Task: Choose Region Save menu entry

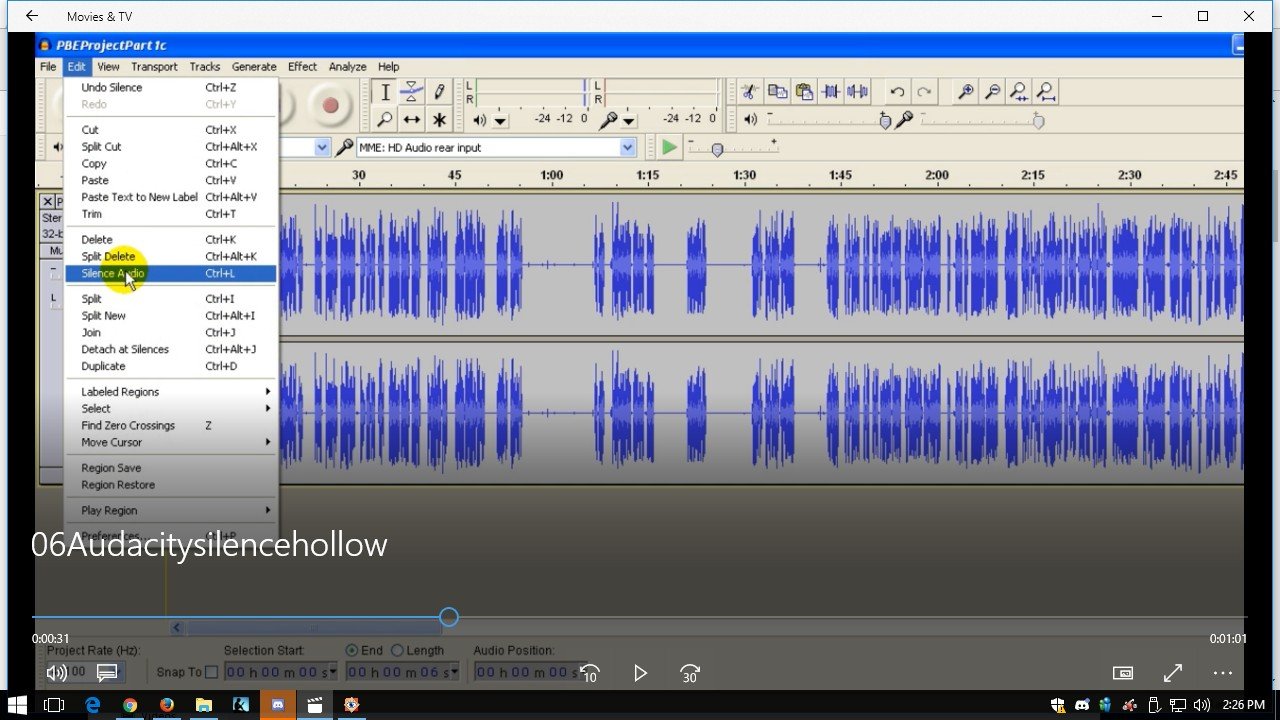Action: 171,468
